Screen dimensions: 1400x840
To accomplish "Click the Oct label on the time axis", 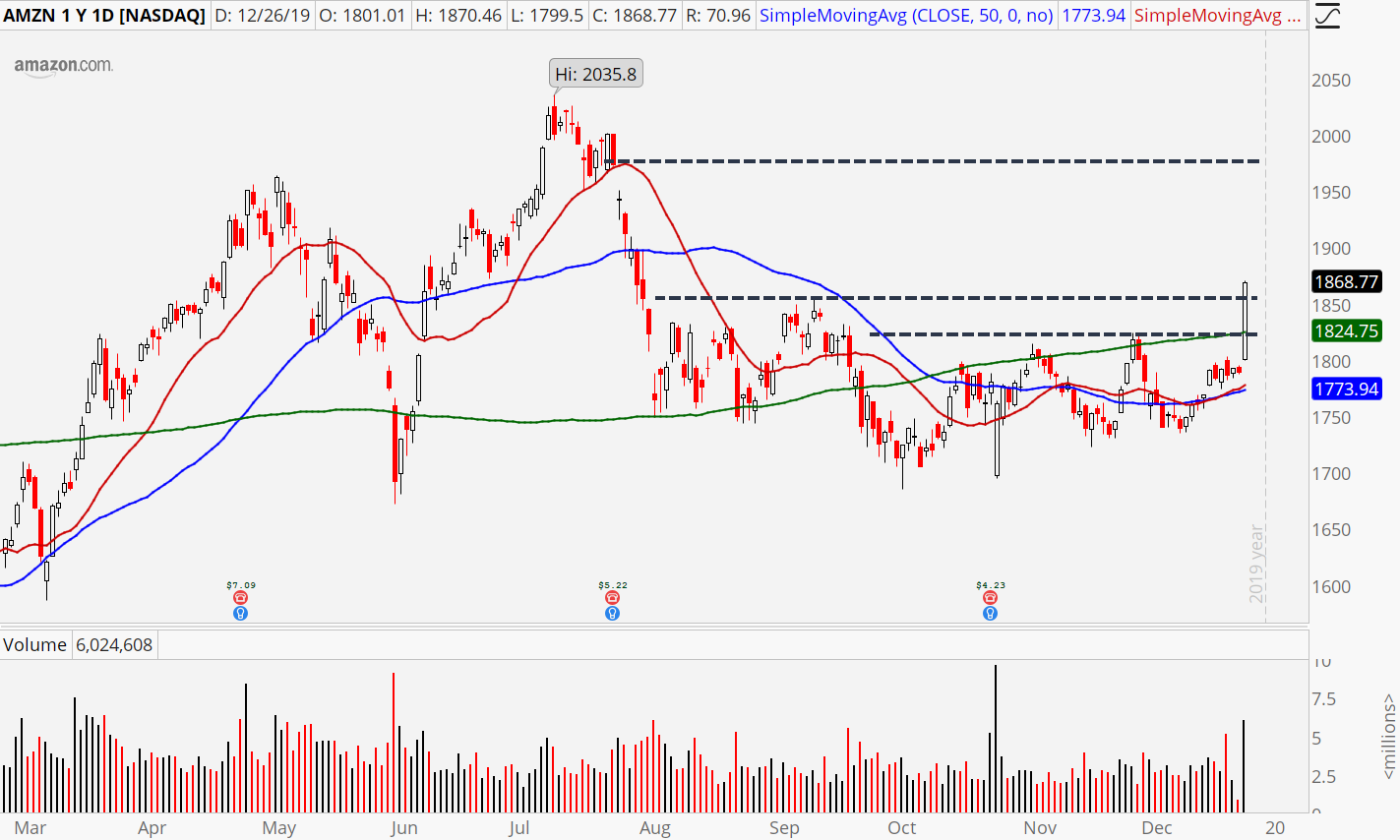I will (901, 828).
